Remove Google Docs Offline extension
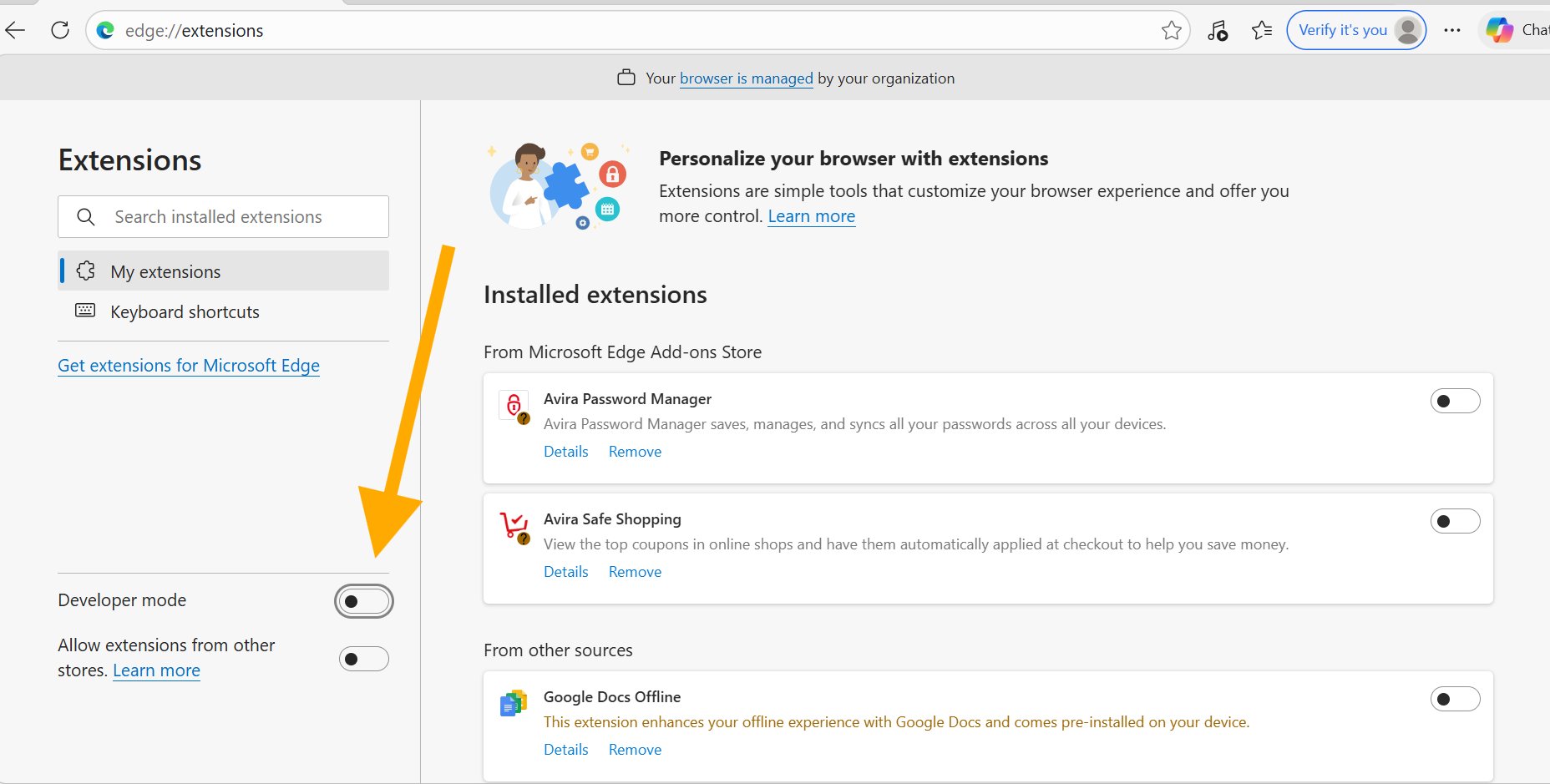 click(x=636, y=750)
